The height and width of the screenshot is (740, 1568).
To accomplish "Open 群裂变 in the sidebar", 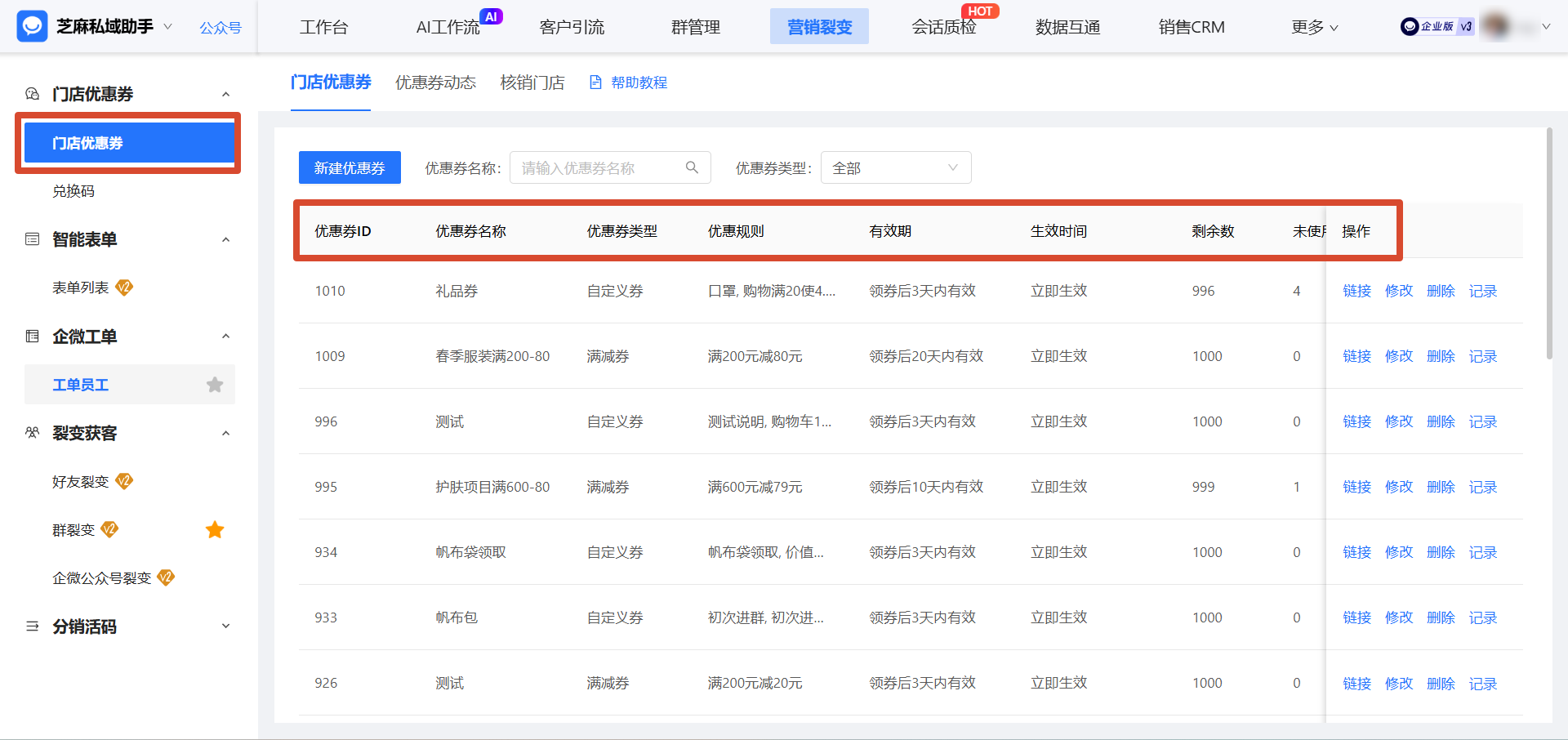I will click(73, 530).
